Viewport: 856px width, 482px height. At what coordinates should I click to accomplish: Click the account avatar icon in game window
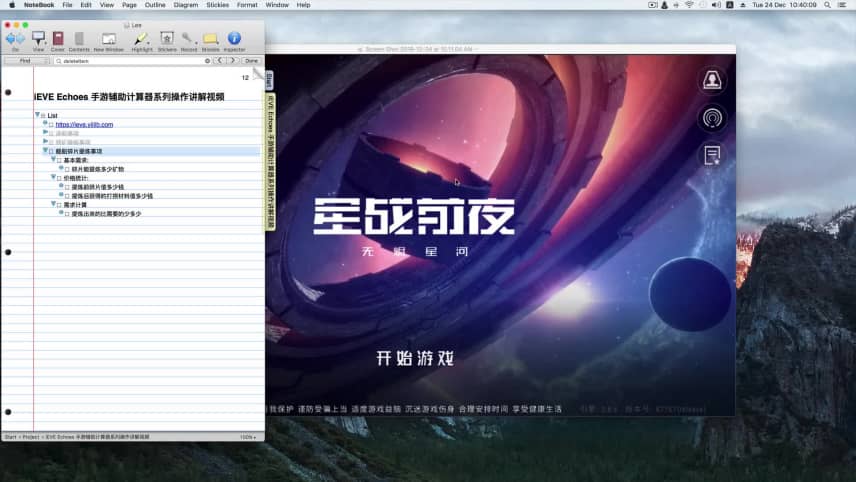click(712, 81)
